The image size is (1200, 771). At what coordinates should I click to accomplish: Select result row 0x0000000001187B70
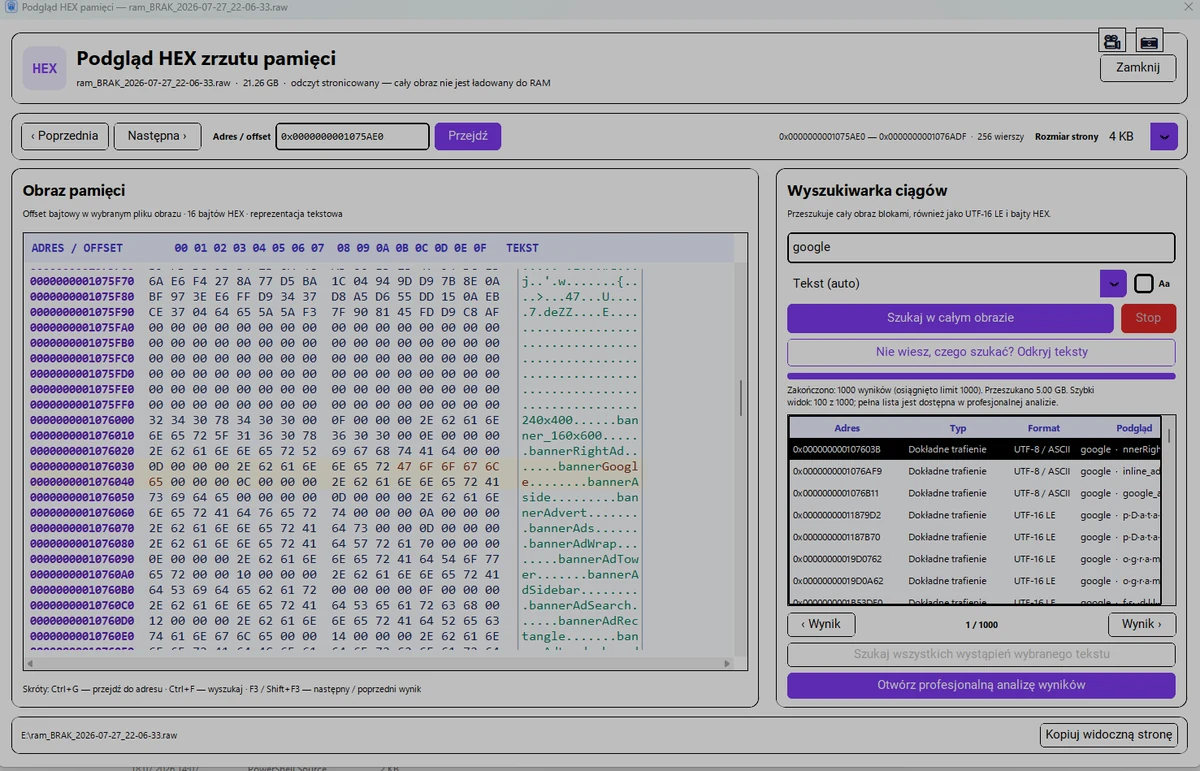[975, 537]
